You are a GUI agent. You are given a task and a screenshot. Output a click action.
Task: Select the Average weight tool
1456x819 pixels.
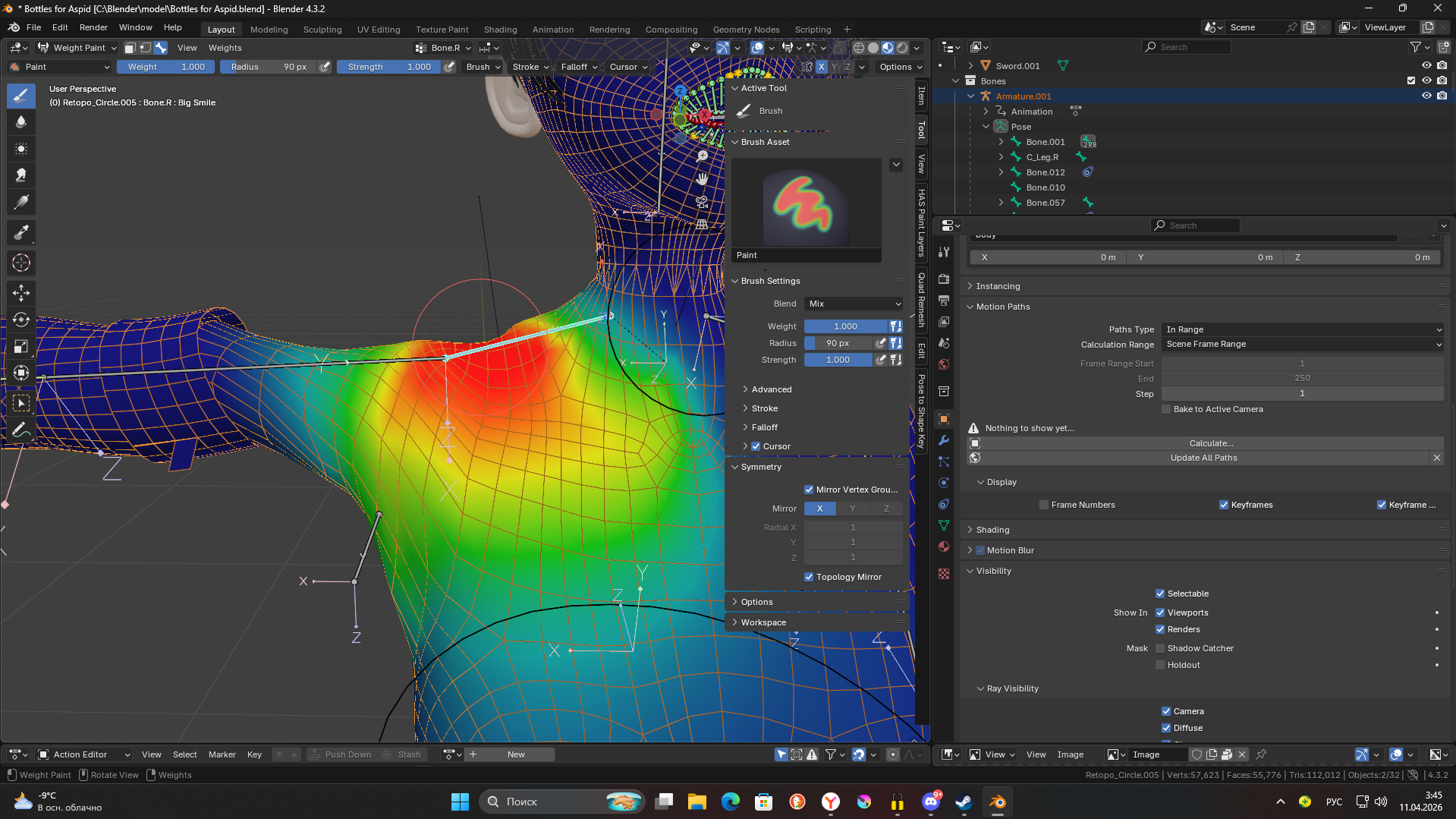coord(21,149)
